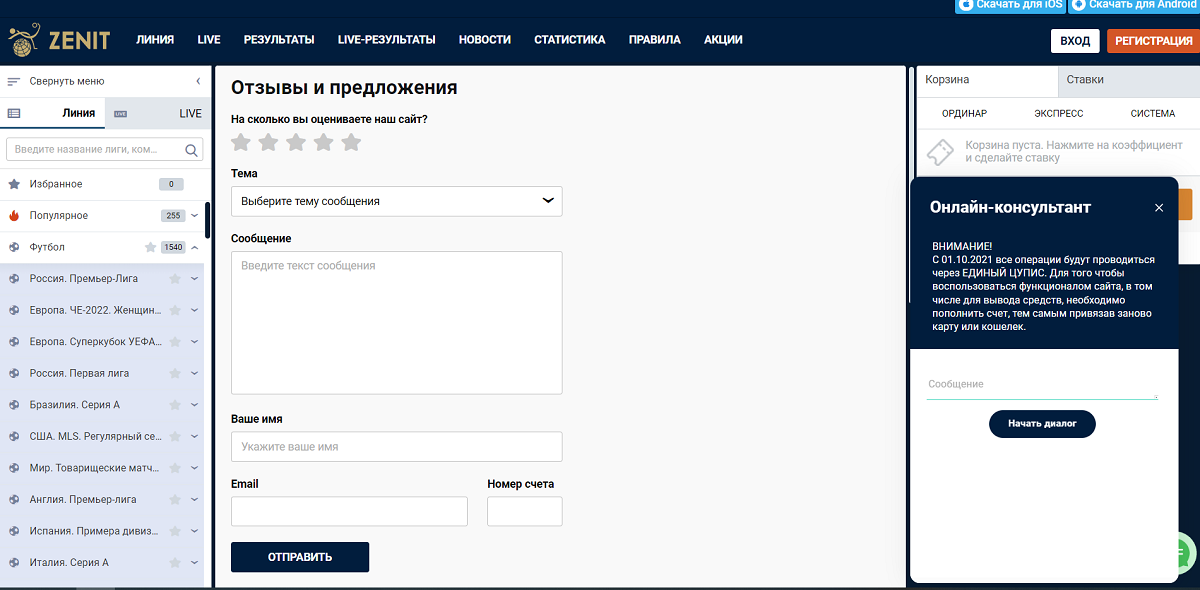Rate the site with the fifth star
The width and height of the screenshot is (1200, 590).
(x=350, y=142)
